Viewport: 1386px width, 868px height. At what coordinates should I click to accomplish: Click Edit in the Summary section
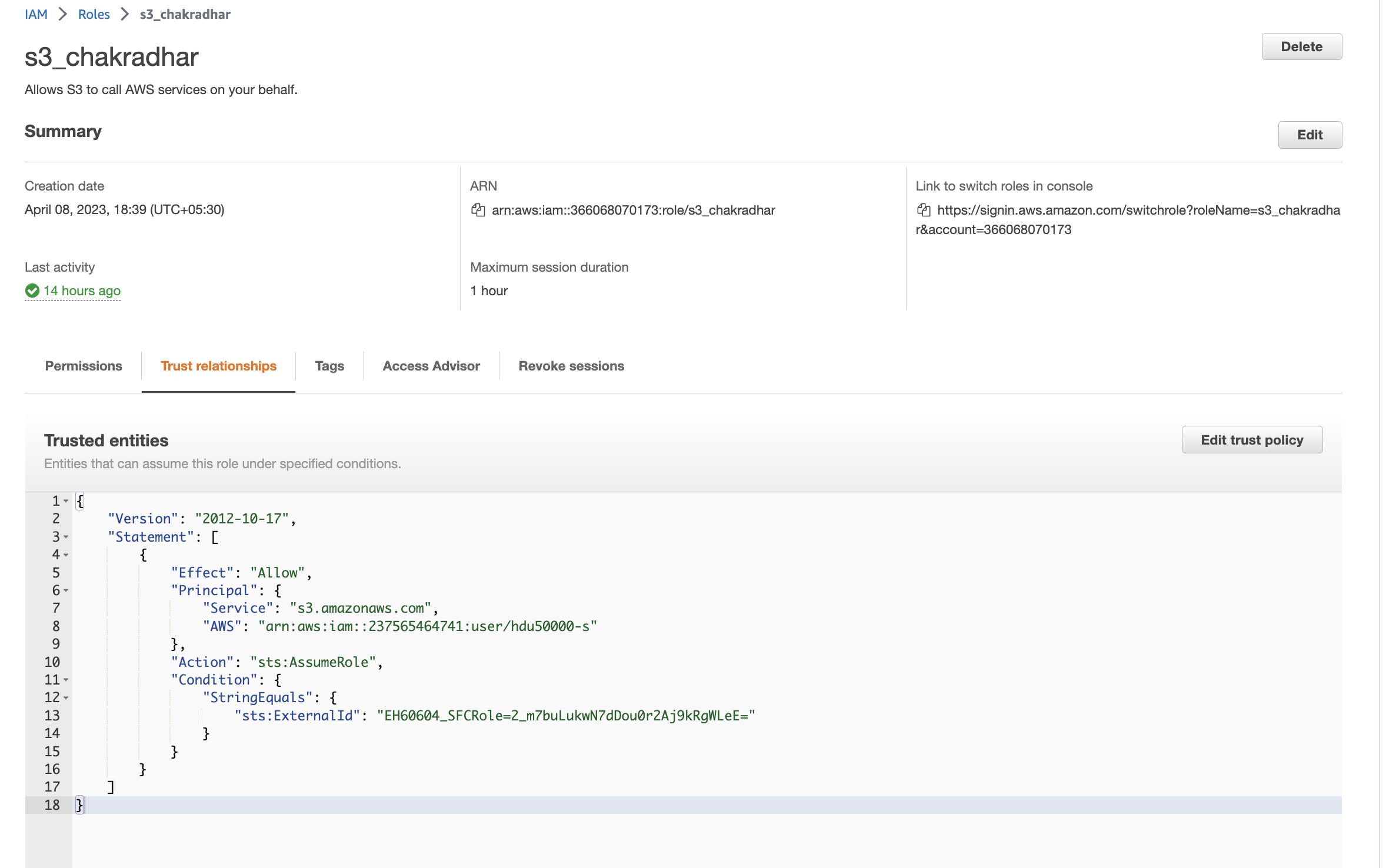point(1310,135)
